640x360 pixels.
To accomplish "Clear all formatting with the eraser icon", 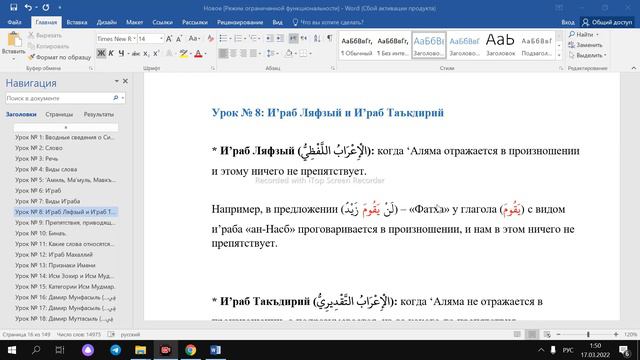I will 210,39.
